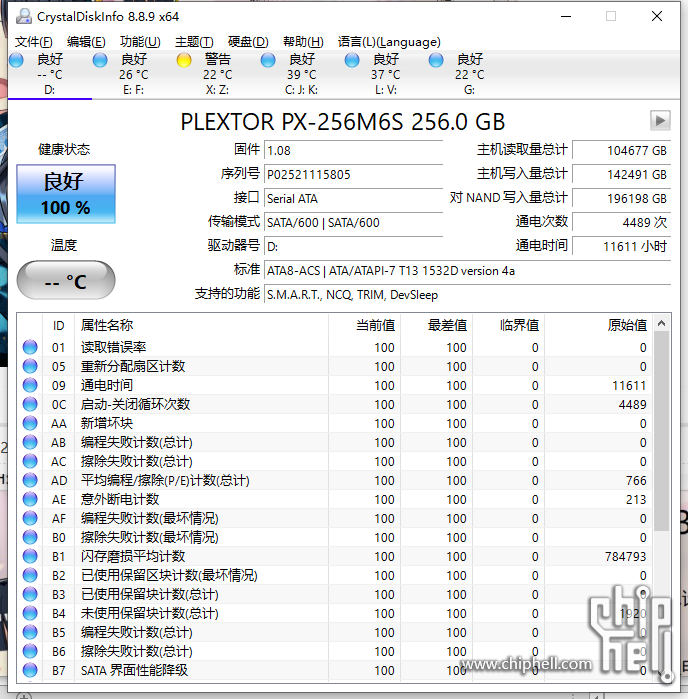Click status orb for AF 编程失败计数(最坏情况)
The width and height of the screenshot is (688, 699).
(x=30, y=518)
